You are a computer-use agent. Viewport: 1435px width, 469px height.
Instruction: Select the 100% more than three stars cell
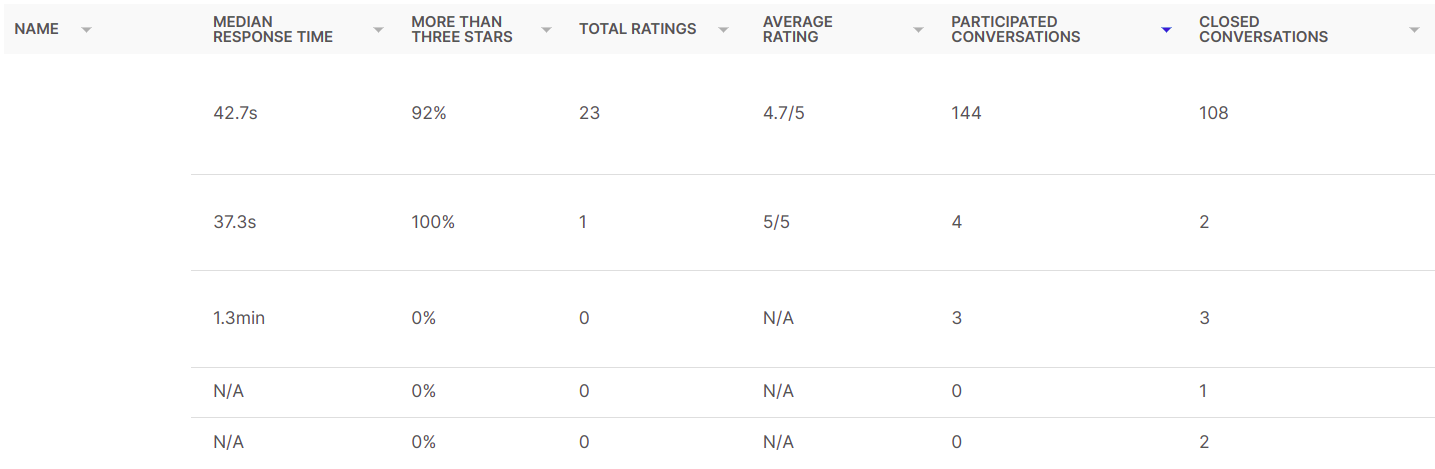coord(433,222)
